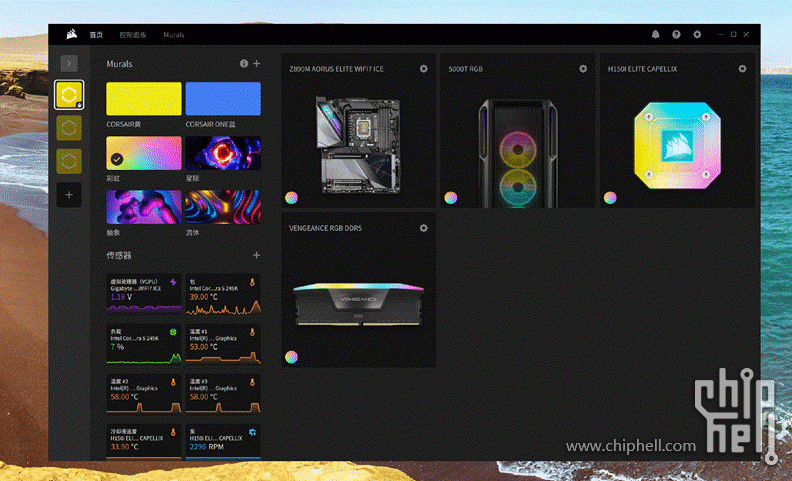Click the lightning voltage icon on VCPU sensor
Viewport: 792px width, 481px height.
click(173, 282)
